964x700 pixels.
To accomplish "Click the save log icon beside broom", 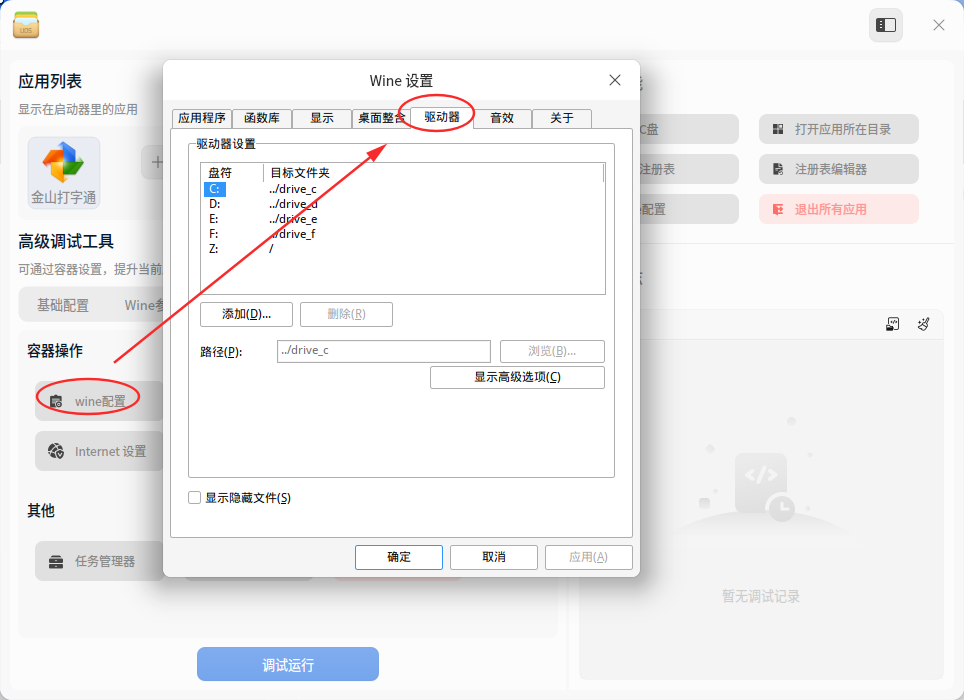I will click(892, 324).
